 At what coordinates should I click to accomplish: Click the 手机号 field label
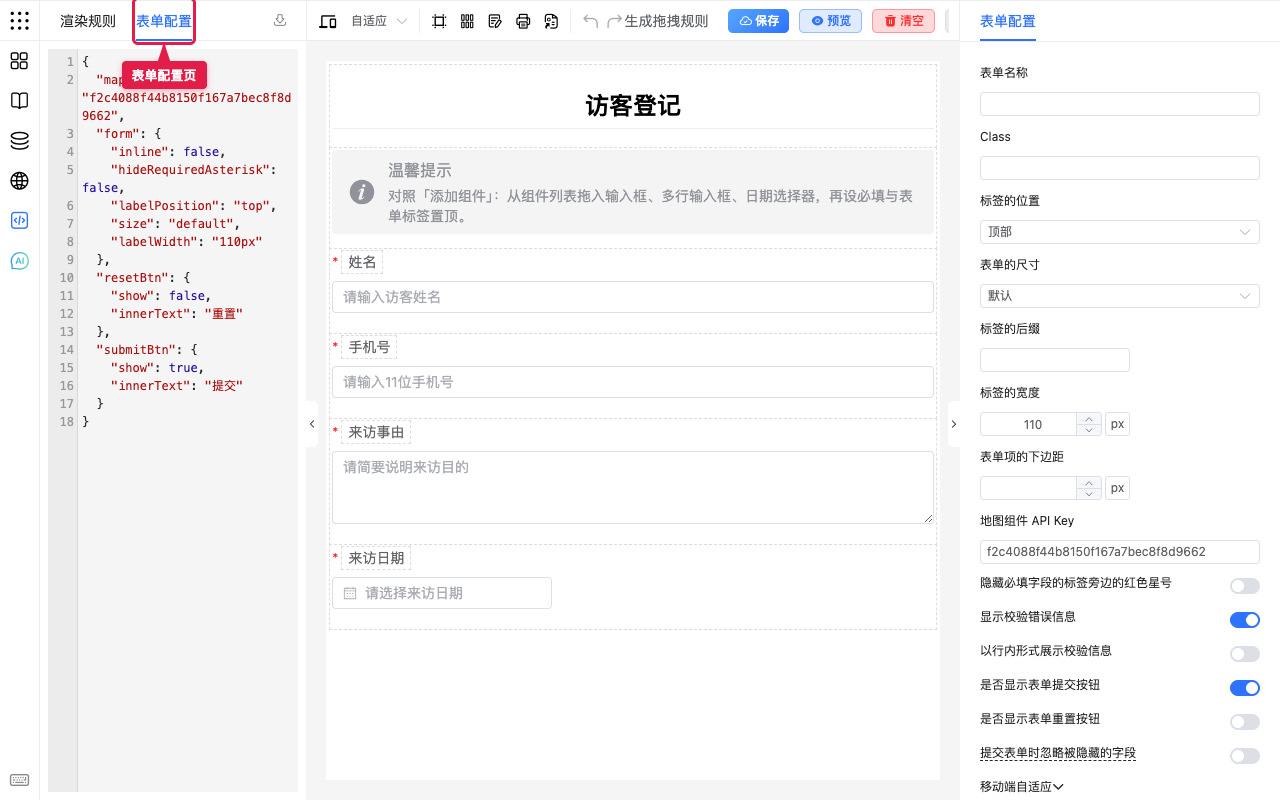click(369, 347)
